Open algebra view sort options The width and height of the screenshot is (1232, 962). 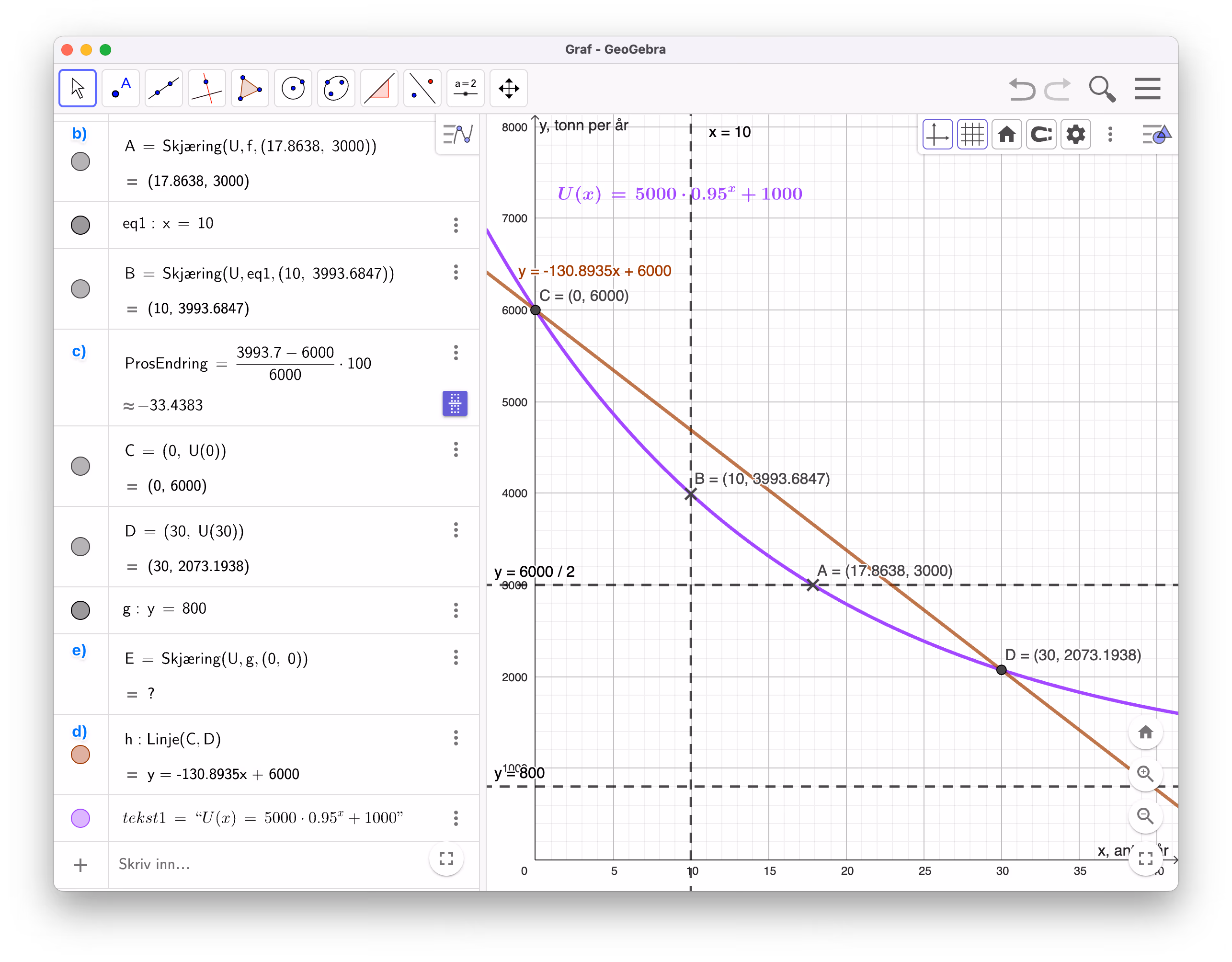point(457,134)
